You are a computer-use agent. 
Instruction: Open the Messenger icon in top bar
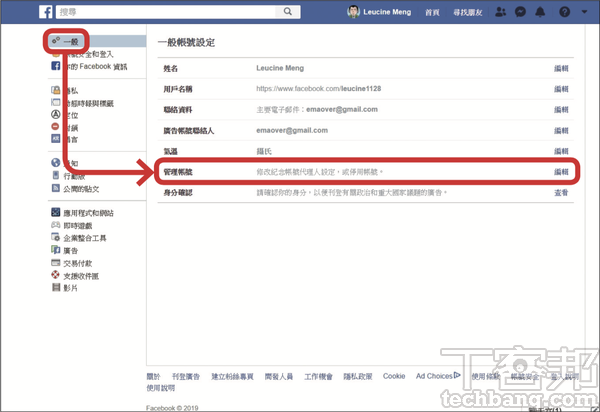(520, 12)
